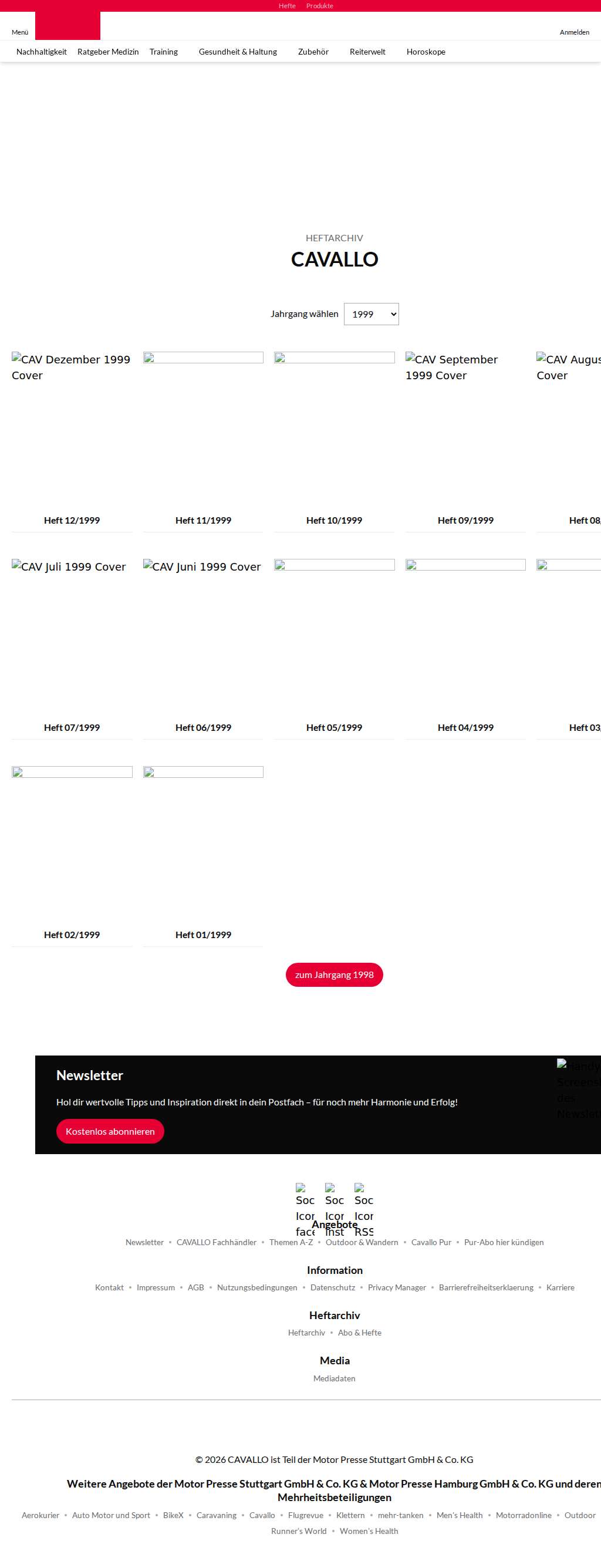Open the Mediadaten footer link
This screenshot has width=601, height=1568.
334,1379
